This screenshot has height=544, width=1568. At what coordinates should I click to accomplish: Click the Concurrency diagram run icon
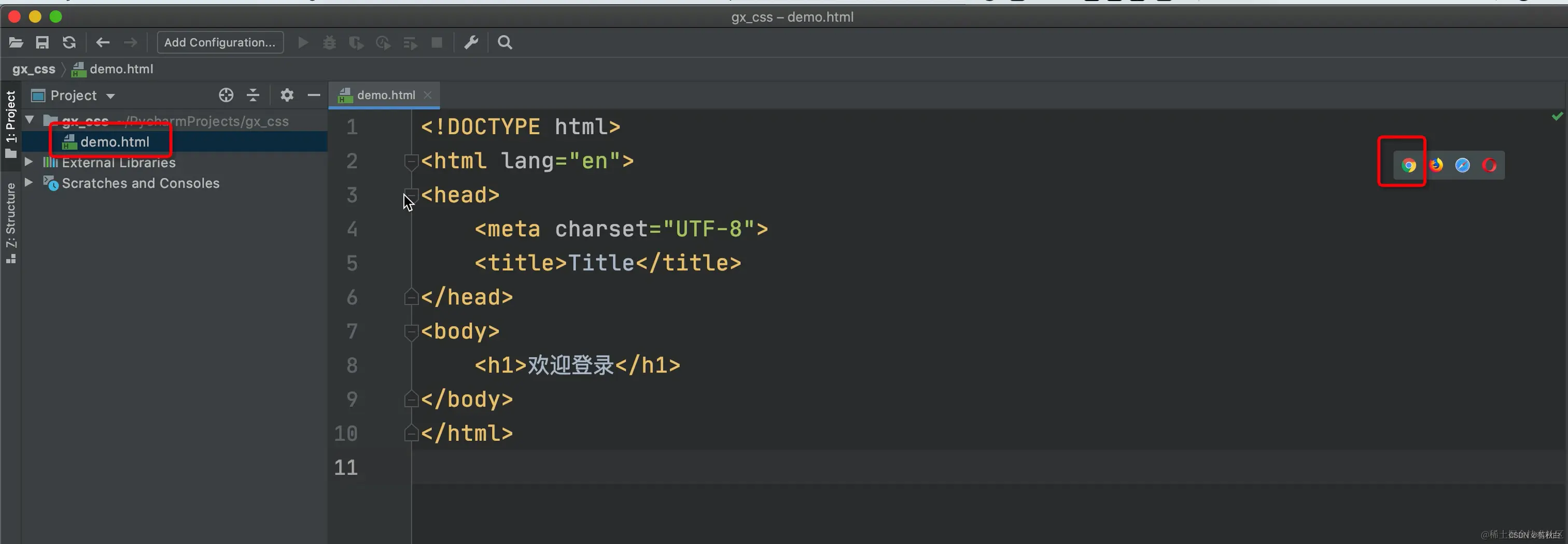[x=410, y=42]
